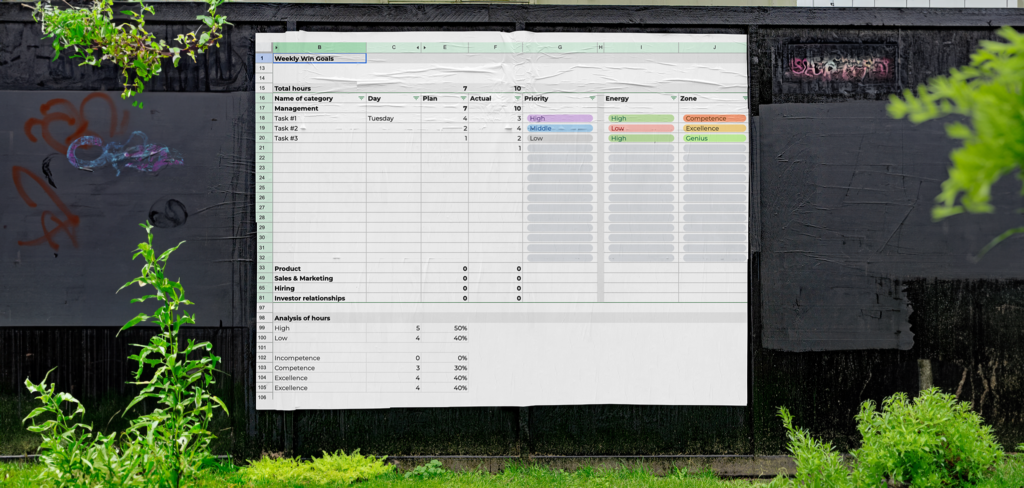Select row 16 header
This screenshot has height=488, width=1024.
(264, 99)
